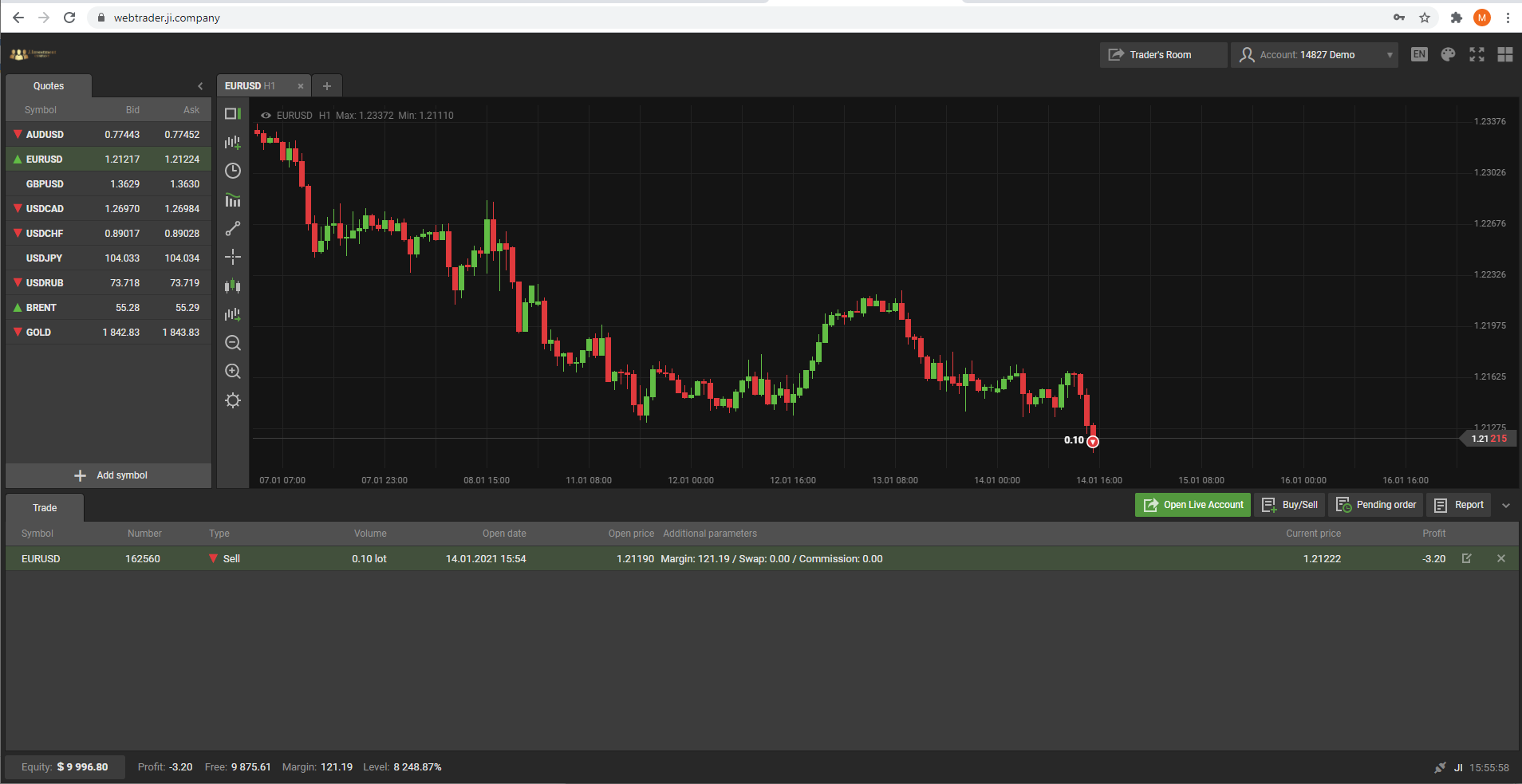Click the current price label 1.21215
Image resolution: width=1522 pixels, height=784 pixels.
point(1488,439)
